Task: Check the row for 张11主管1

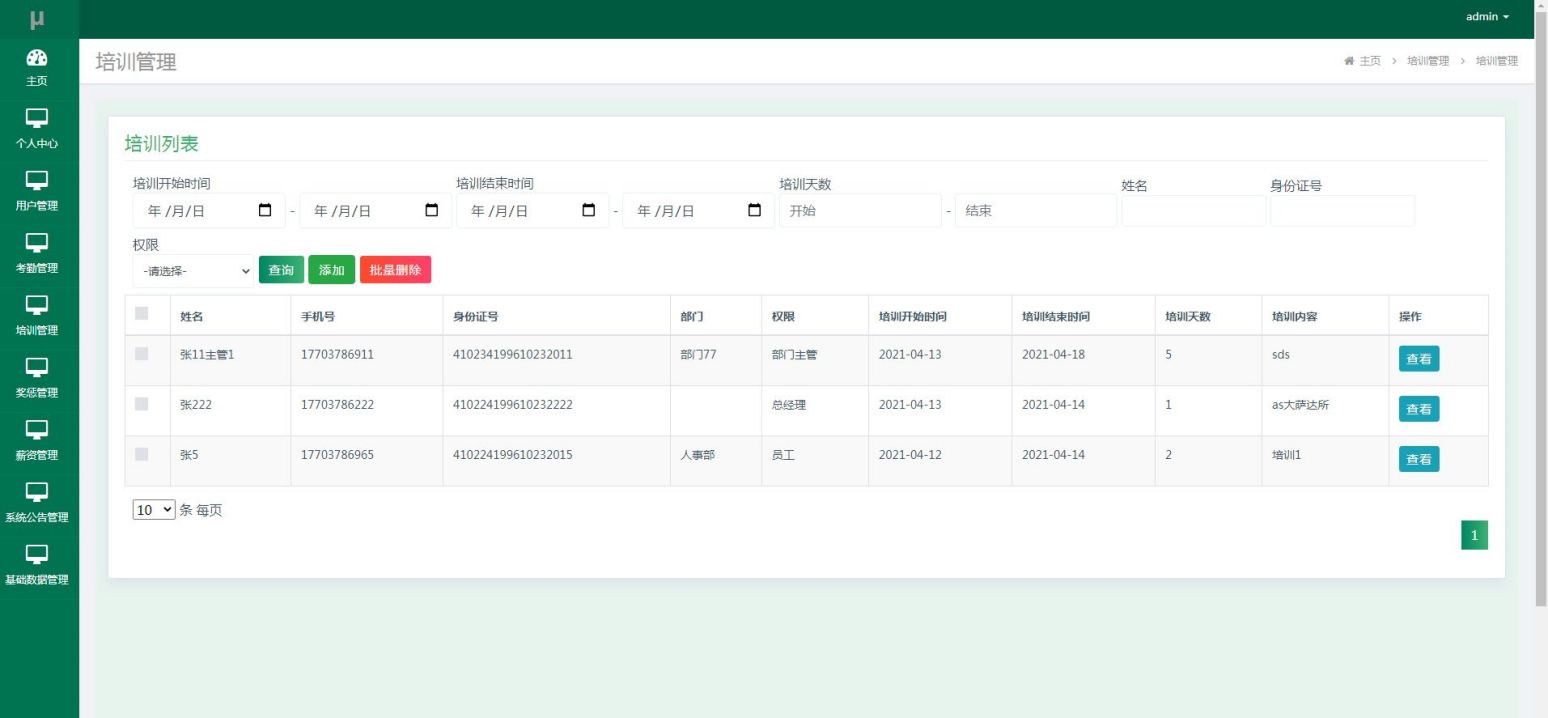Action: (x=141, y=353)
